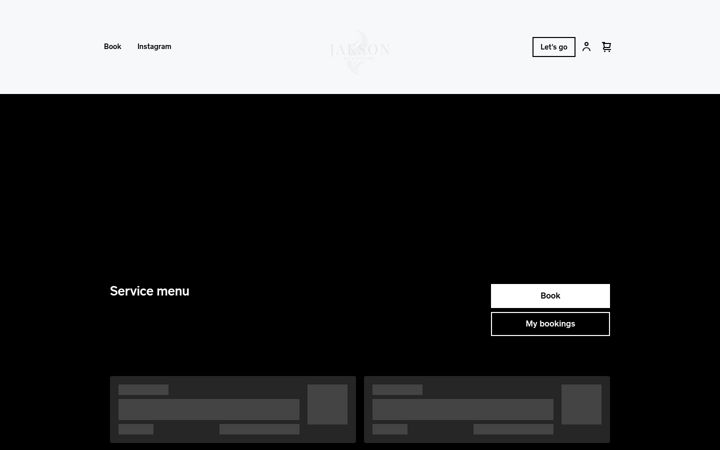This screenshot has height=450, width=720.
Task: Open the Instagram navigation link
Action: point(154,46)
